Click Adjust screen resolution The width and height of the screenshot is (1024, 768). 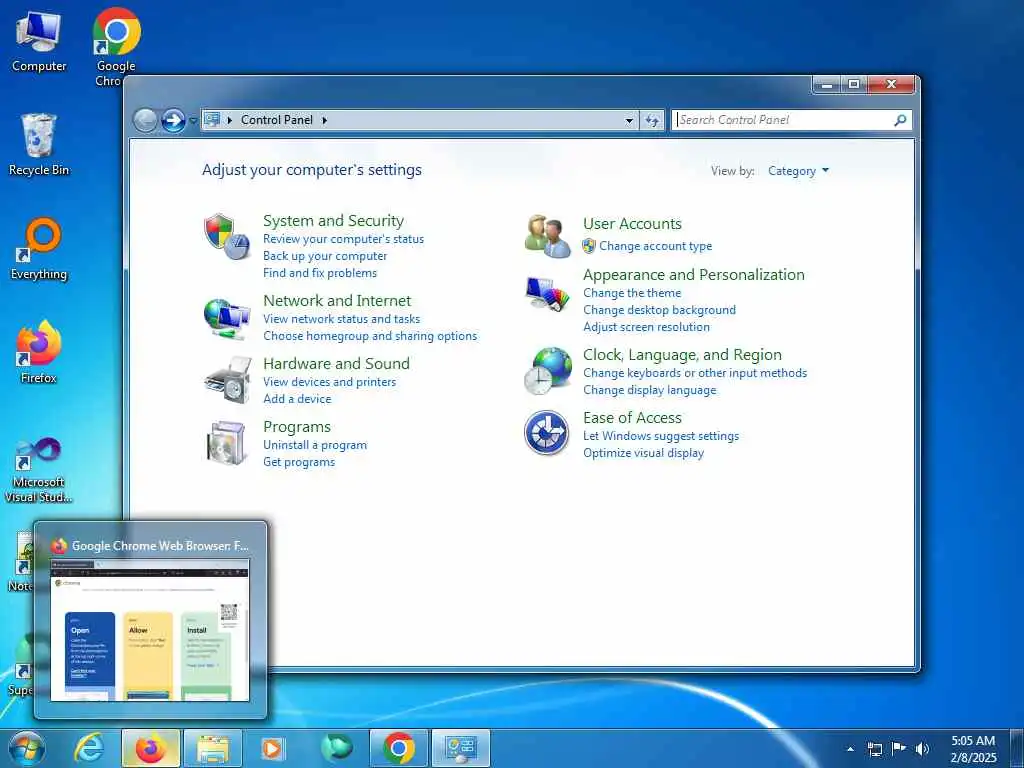pos(646,327)
